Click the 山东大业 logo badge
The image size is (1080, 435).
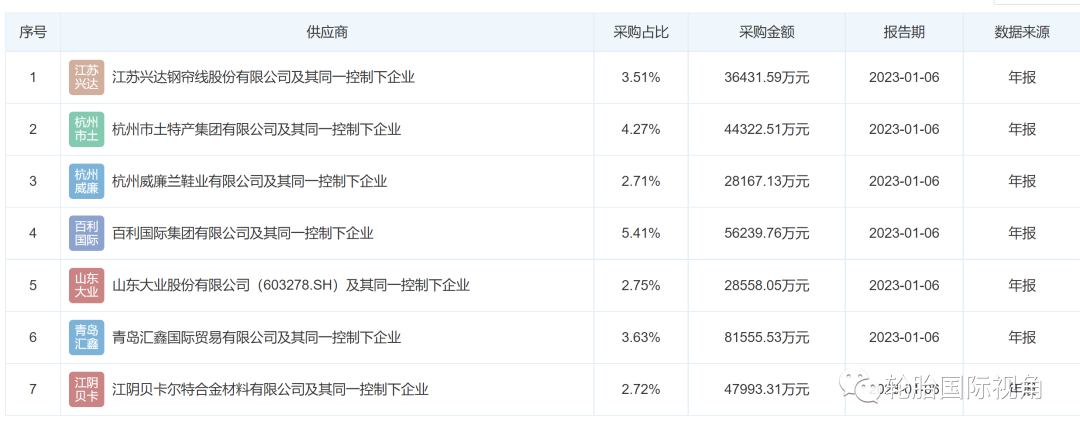pyautogui.click(x=87, y=285)
